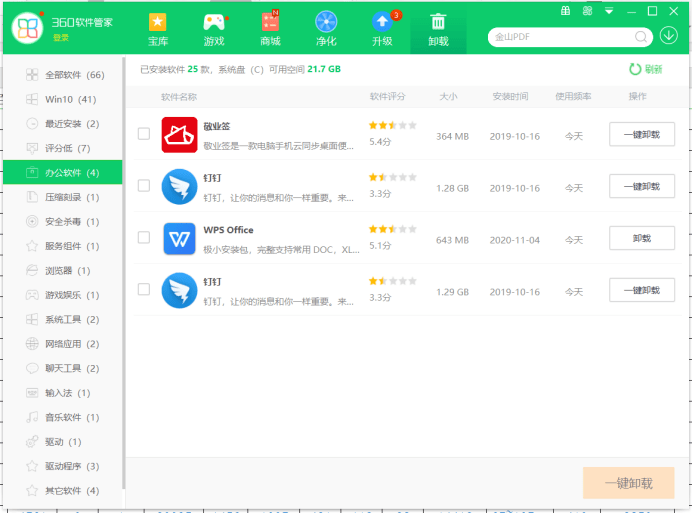
Task: Click the 360软件管家 logo icon
Action: point(27,28)
